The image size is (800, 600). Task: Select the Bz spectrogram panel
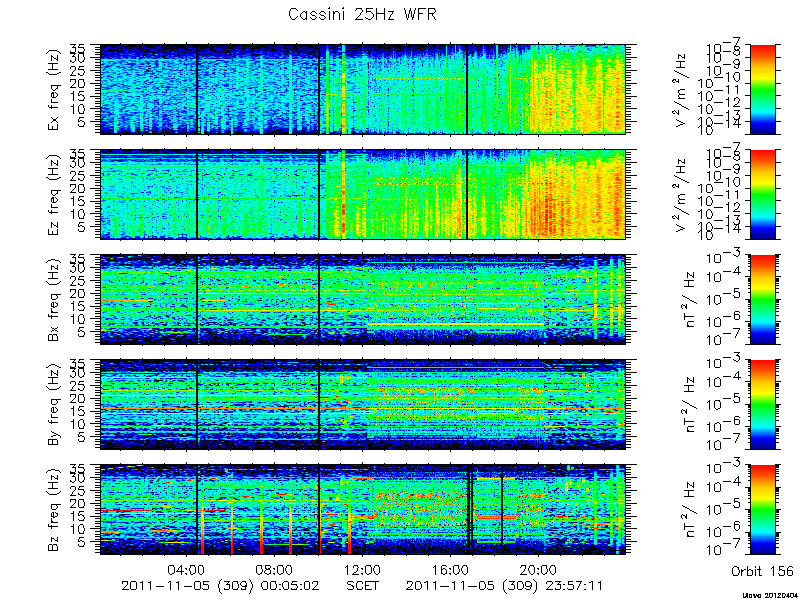363,510
